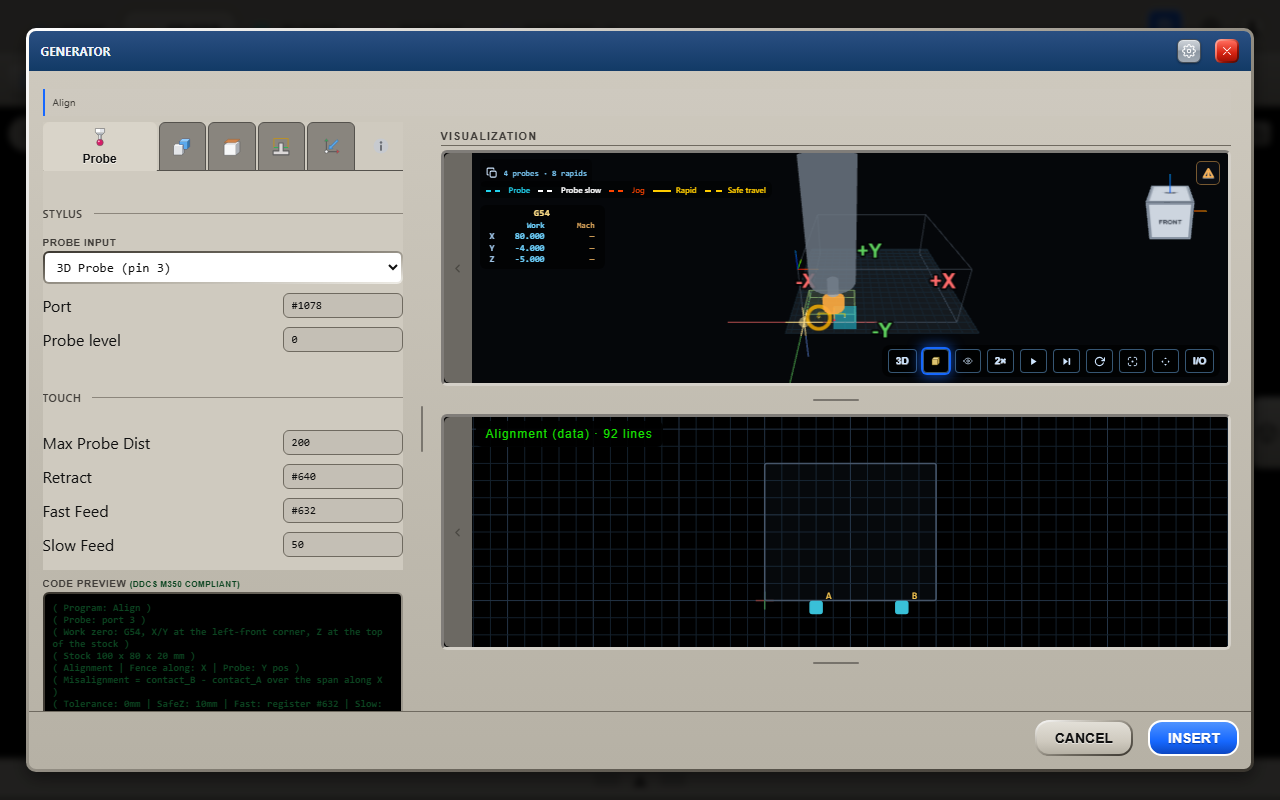This screenshot has height=800, width=1280.
Task: Click the resize handle below the alignment panel
Action: pyautogui.click(x=836, y=662)
